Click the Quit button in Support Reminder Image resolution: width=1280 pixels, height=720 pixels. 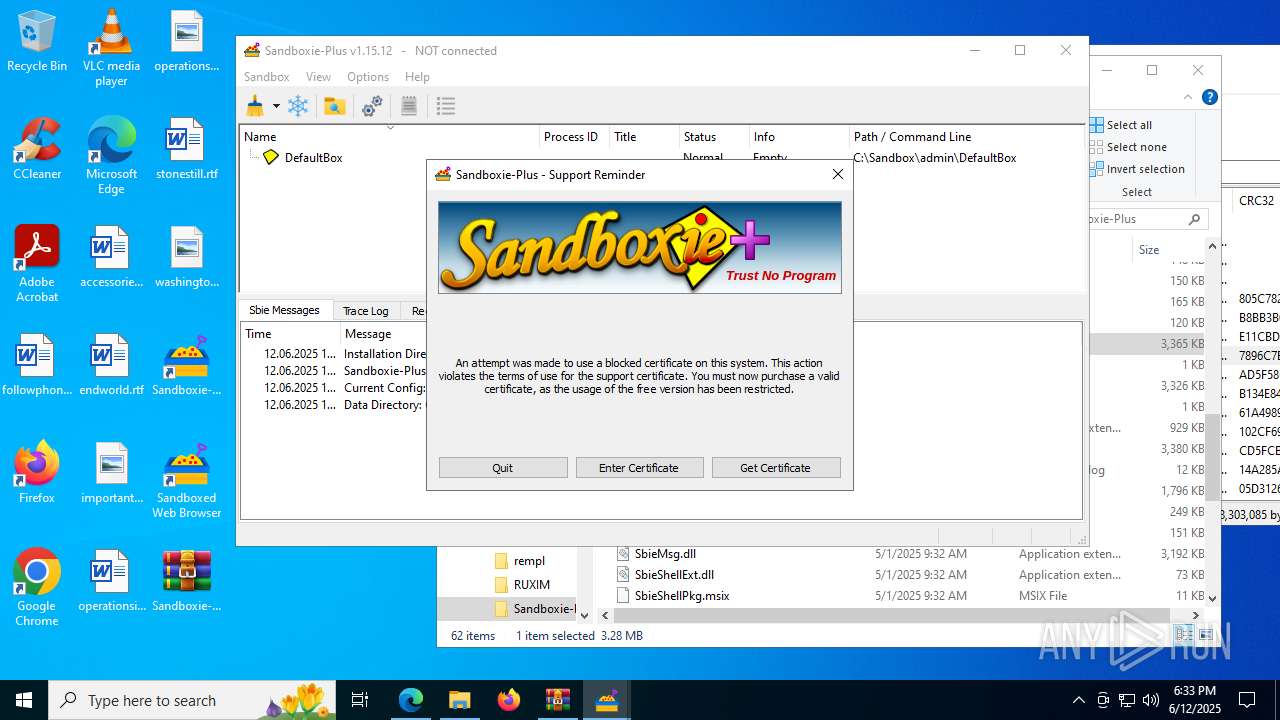503,468
